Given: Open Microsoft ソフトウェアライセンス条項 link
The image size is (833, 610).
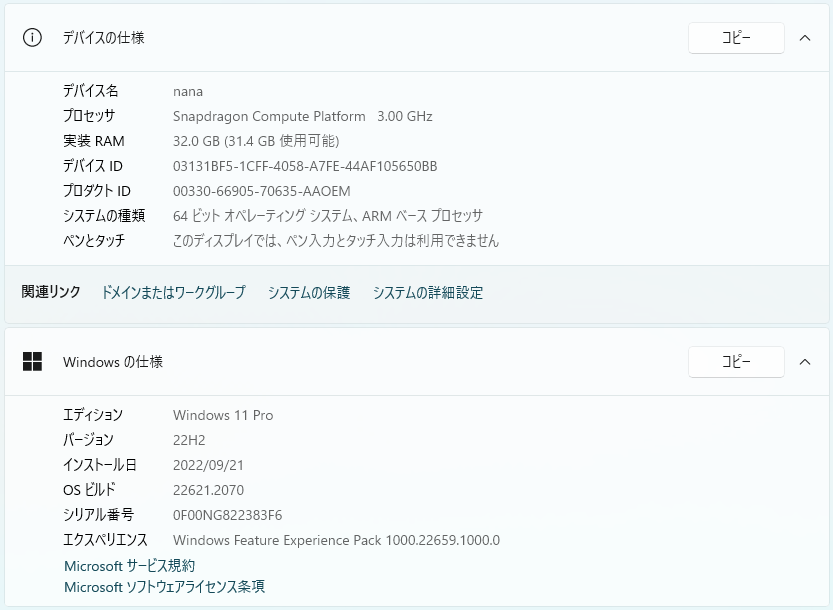Looking at the screenshot, I should [164, 587].
